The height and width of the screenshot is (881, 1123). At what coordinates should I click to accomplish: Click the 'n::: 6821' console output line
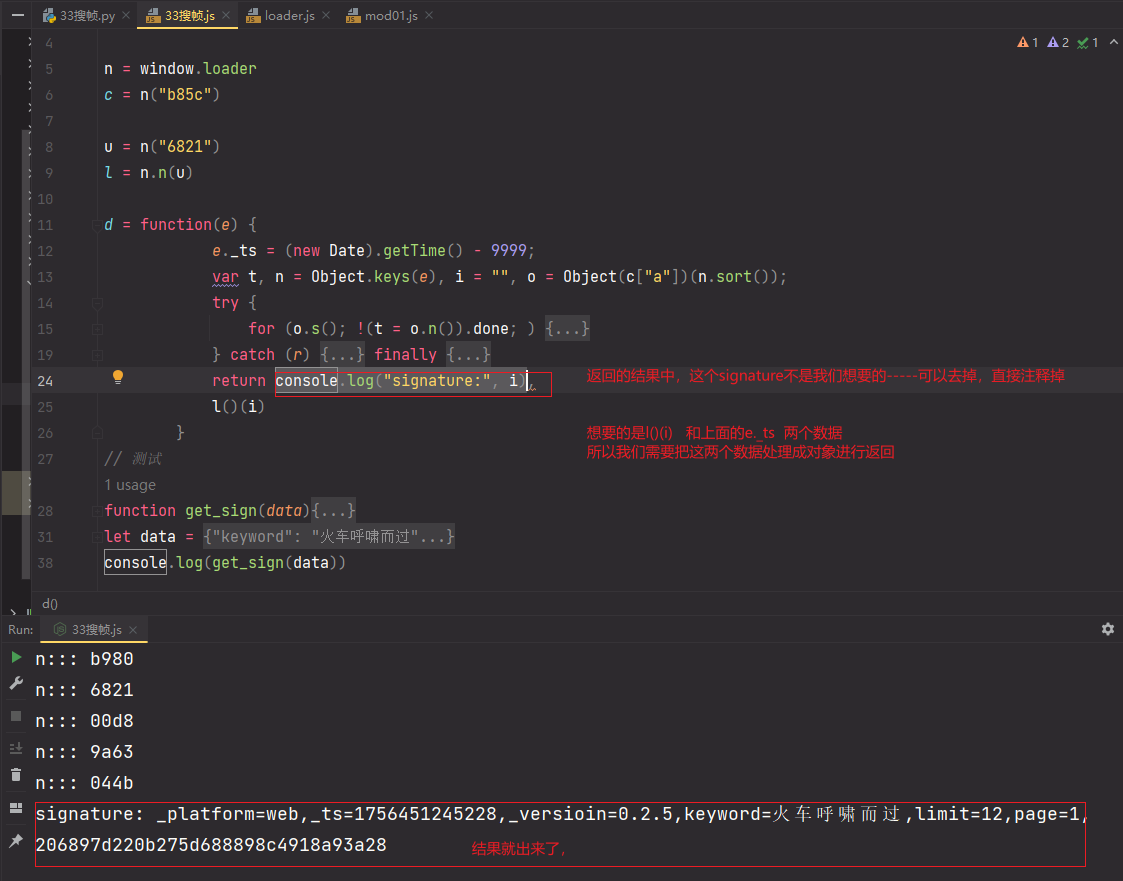85,690
